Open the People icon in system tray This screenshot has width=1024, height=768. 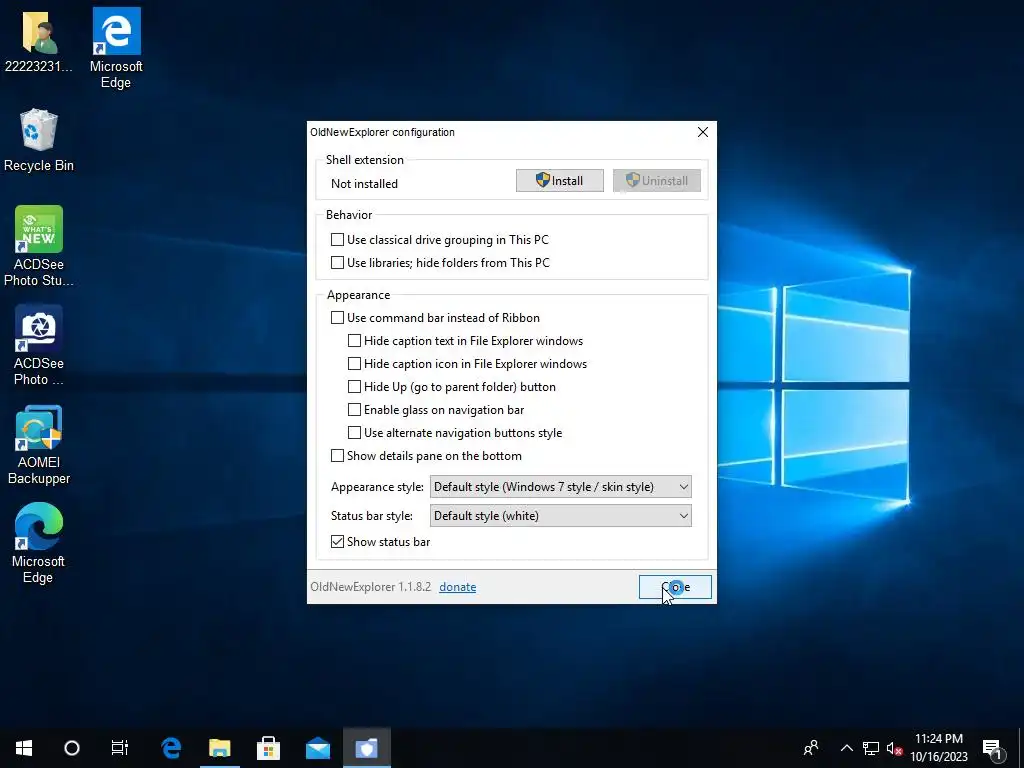(811, 747)
